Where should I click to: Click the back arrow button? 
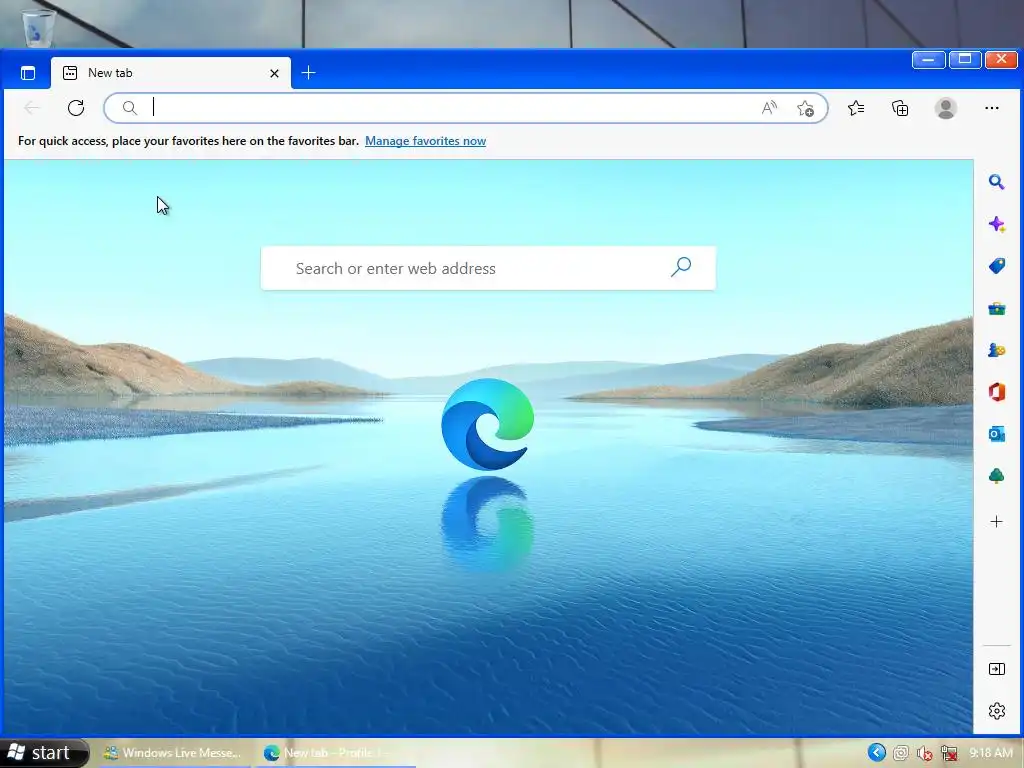31,108
